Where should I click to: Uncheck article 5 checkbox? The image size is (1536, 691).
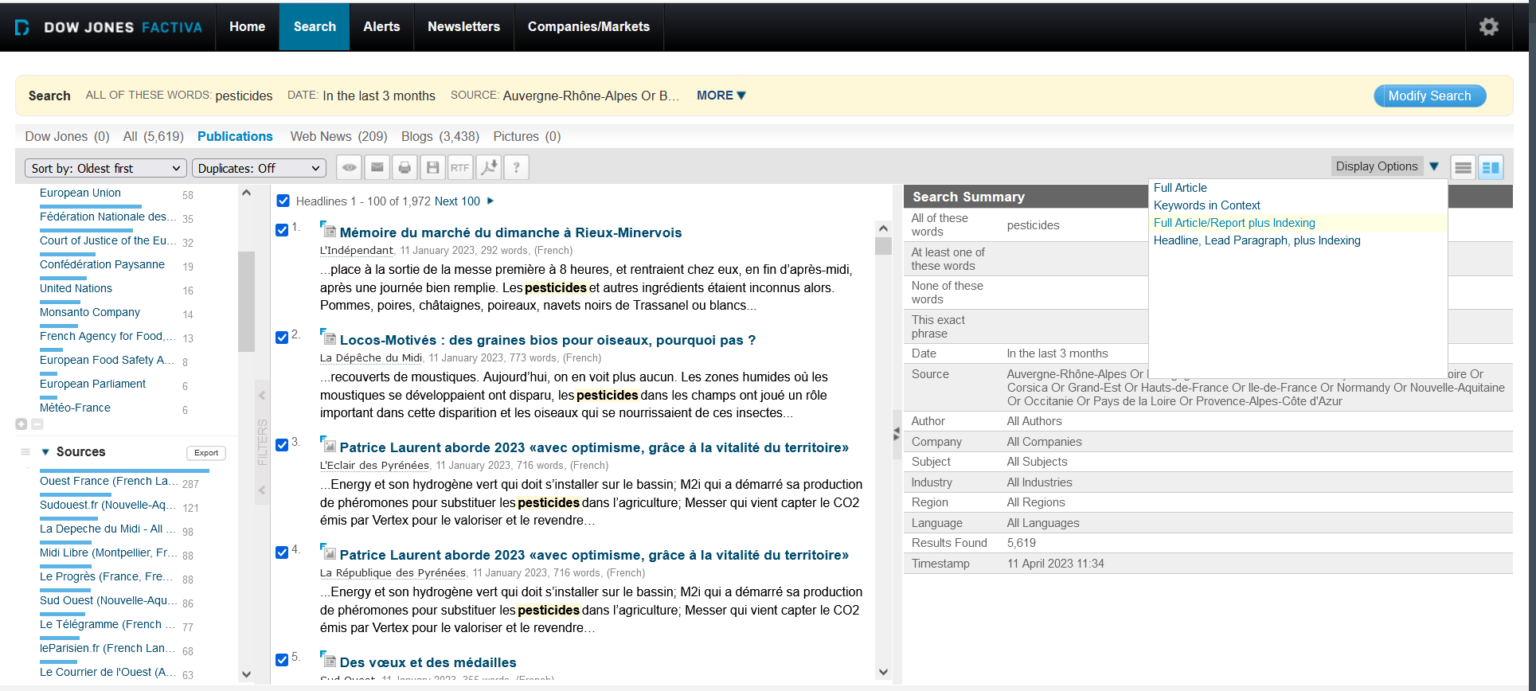[x=282, y=659]
